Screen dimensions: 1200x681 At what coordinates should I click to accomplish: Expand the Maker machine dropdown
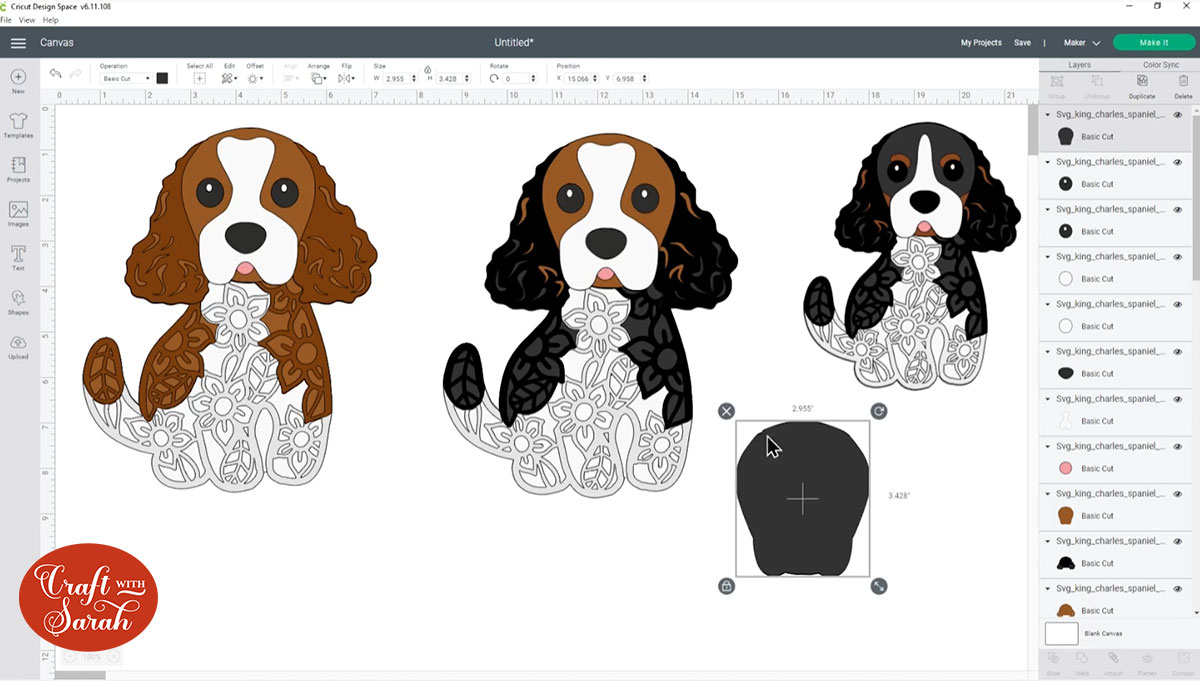(x=1082, y=43)
